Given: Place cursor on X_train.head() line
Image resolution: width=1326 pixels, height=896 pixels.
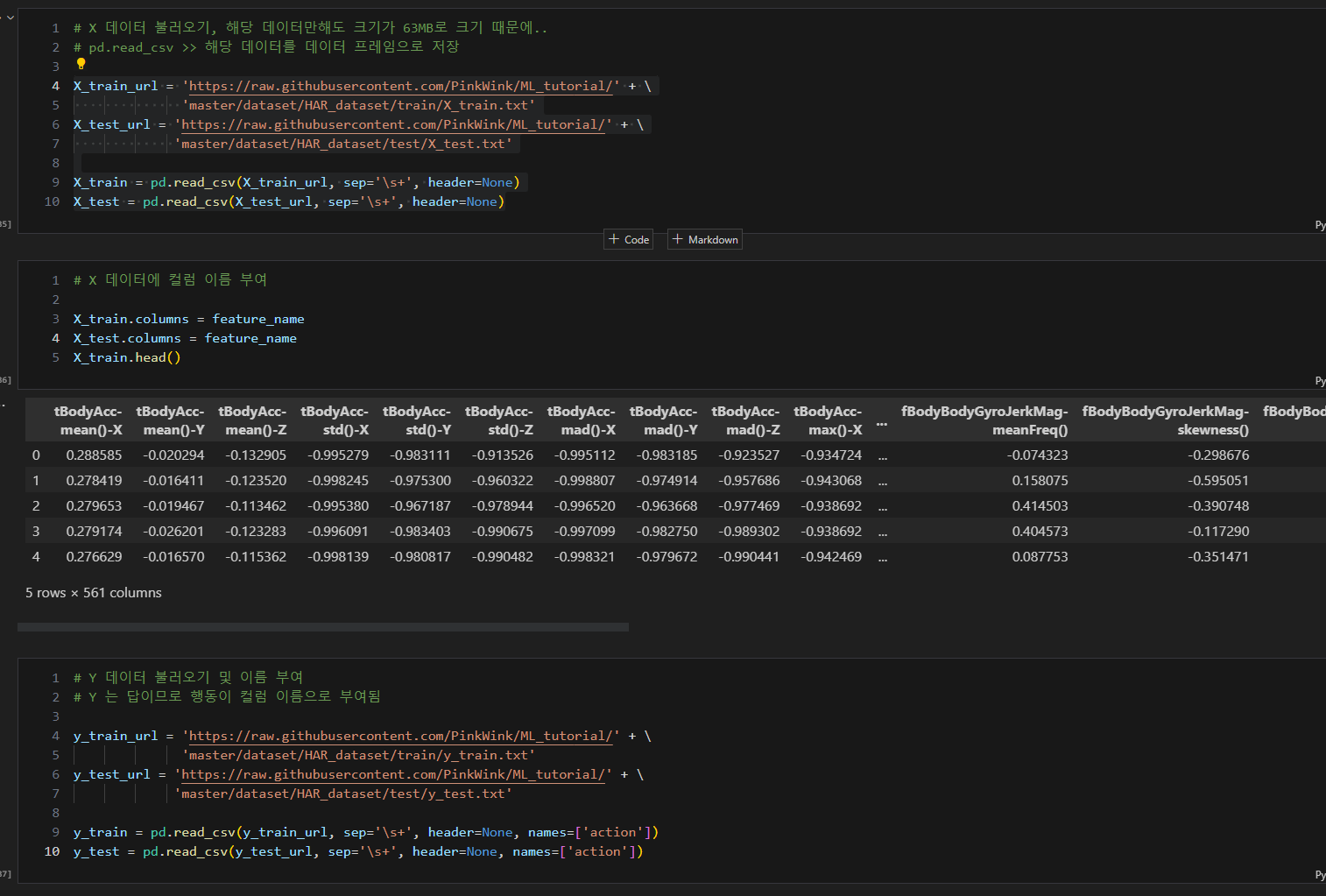Looking at the screenshot, I should 127,357.
